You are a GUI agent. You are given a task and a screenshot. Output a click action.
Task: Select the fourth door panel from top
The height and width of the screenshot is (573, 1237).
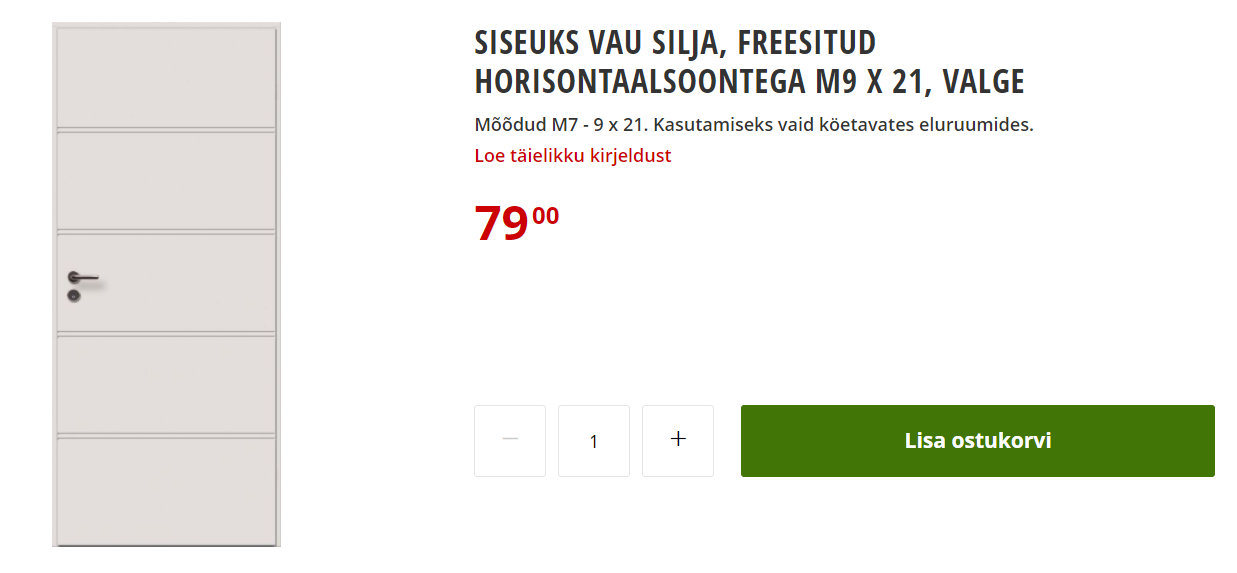pos(166,385)
